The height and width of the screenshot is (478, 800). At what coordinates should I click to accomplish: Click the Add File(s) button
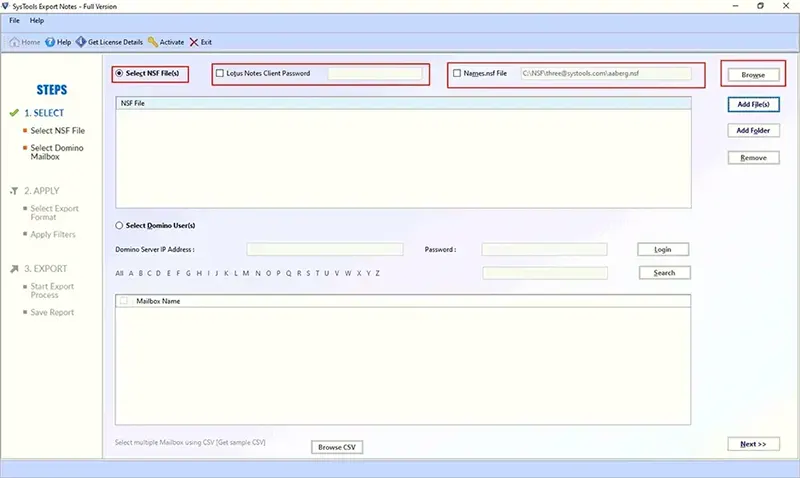tap(753, 104)
